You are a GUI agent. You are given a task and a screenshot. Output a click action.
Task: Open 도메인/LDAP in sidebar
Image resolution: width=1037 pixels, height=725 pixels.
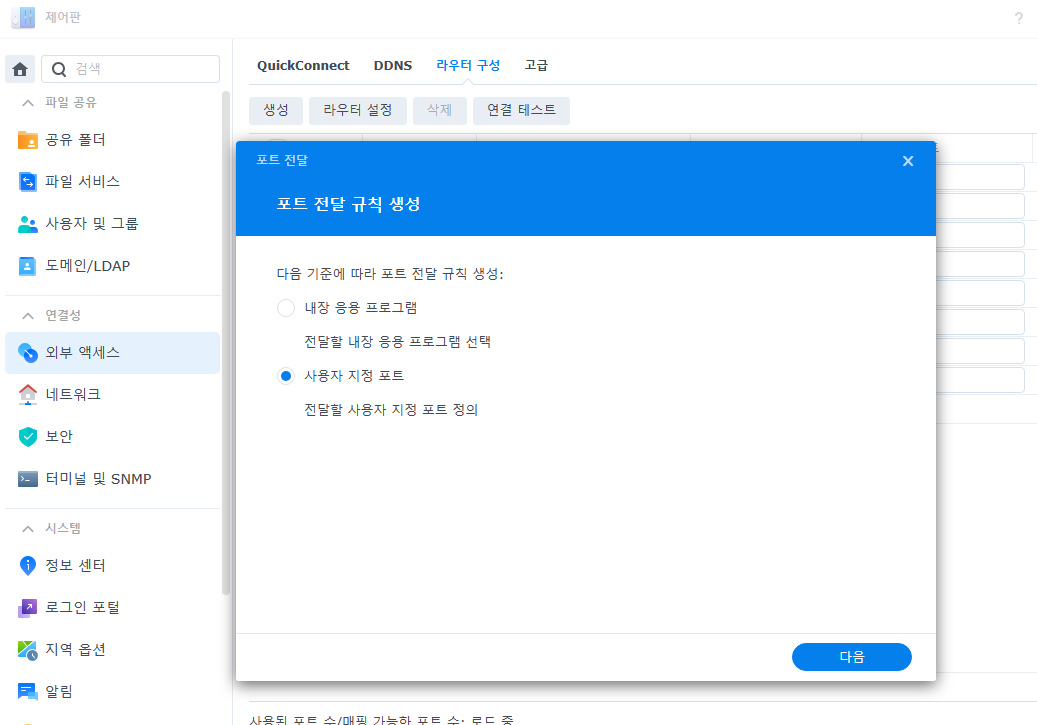click(112, 266)
